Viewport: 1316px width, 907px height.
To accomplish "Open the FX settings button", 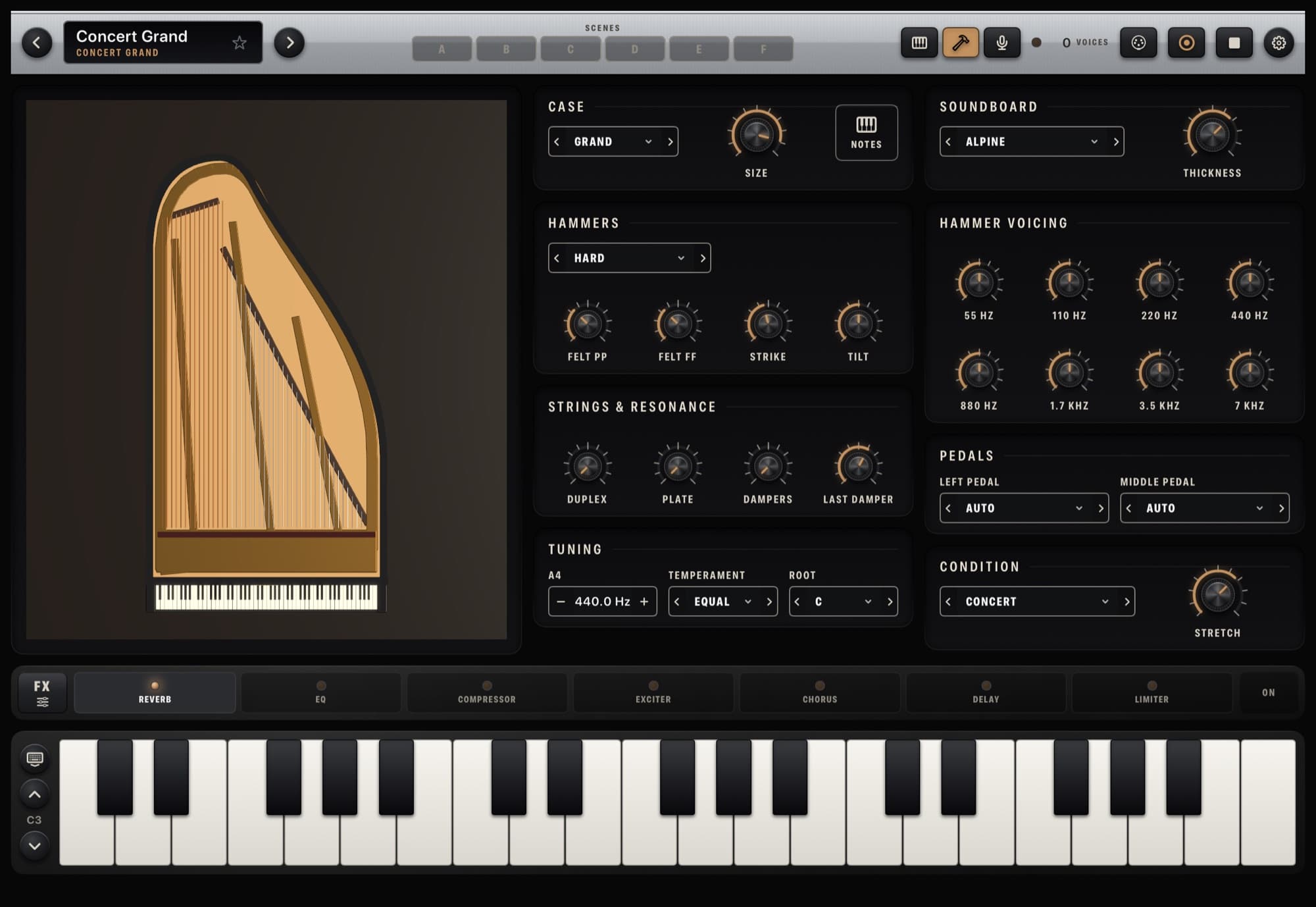I will point(42,692).
